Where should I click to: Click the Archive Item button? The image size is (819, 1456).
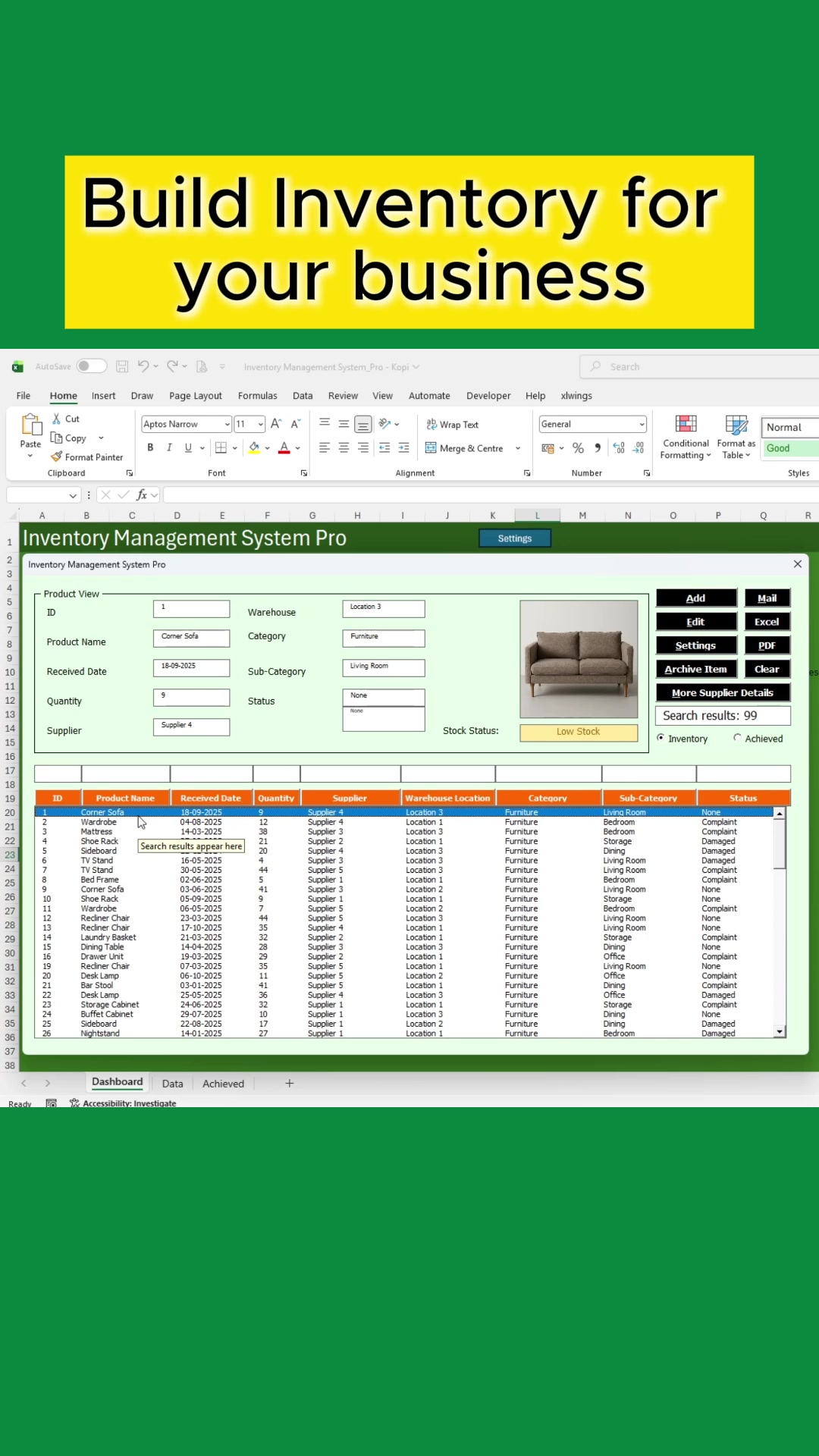(696, 669)
